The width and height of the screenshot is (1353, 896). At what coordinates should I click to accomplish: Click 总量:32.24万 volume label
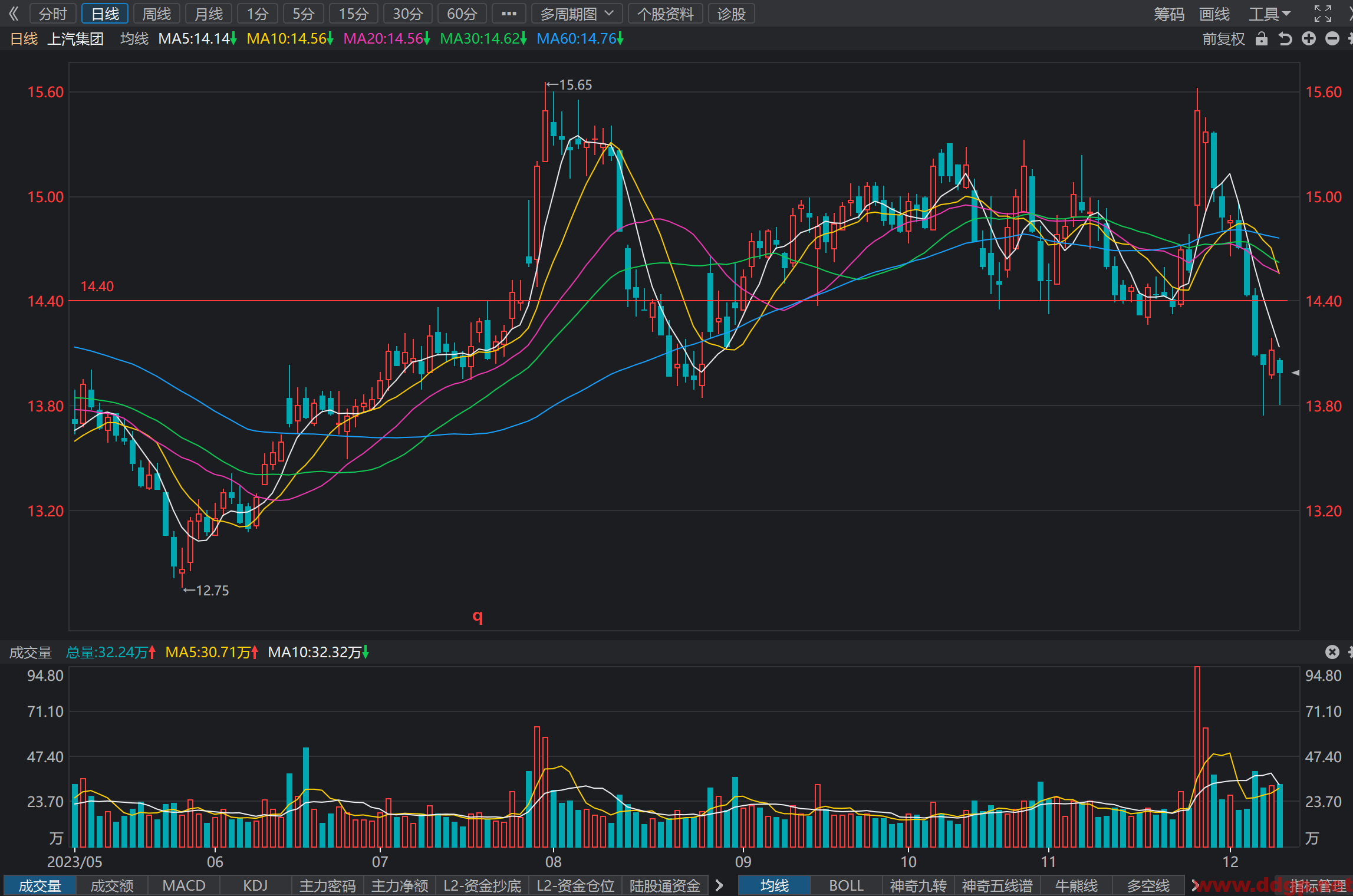click(111, 652)
